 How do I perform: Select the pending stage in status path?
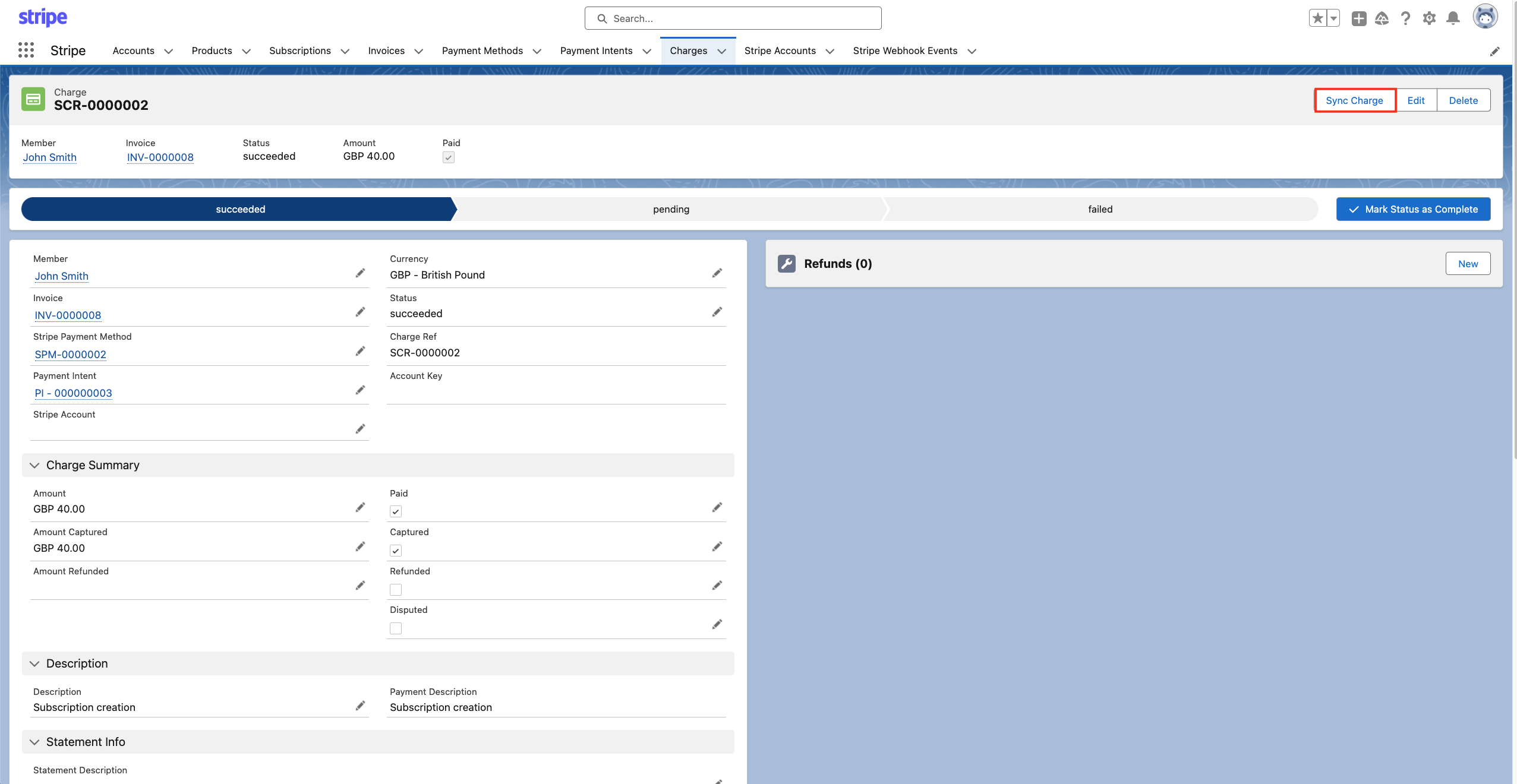(x=670, y=209)
